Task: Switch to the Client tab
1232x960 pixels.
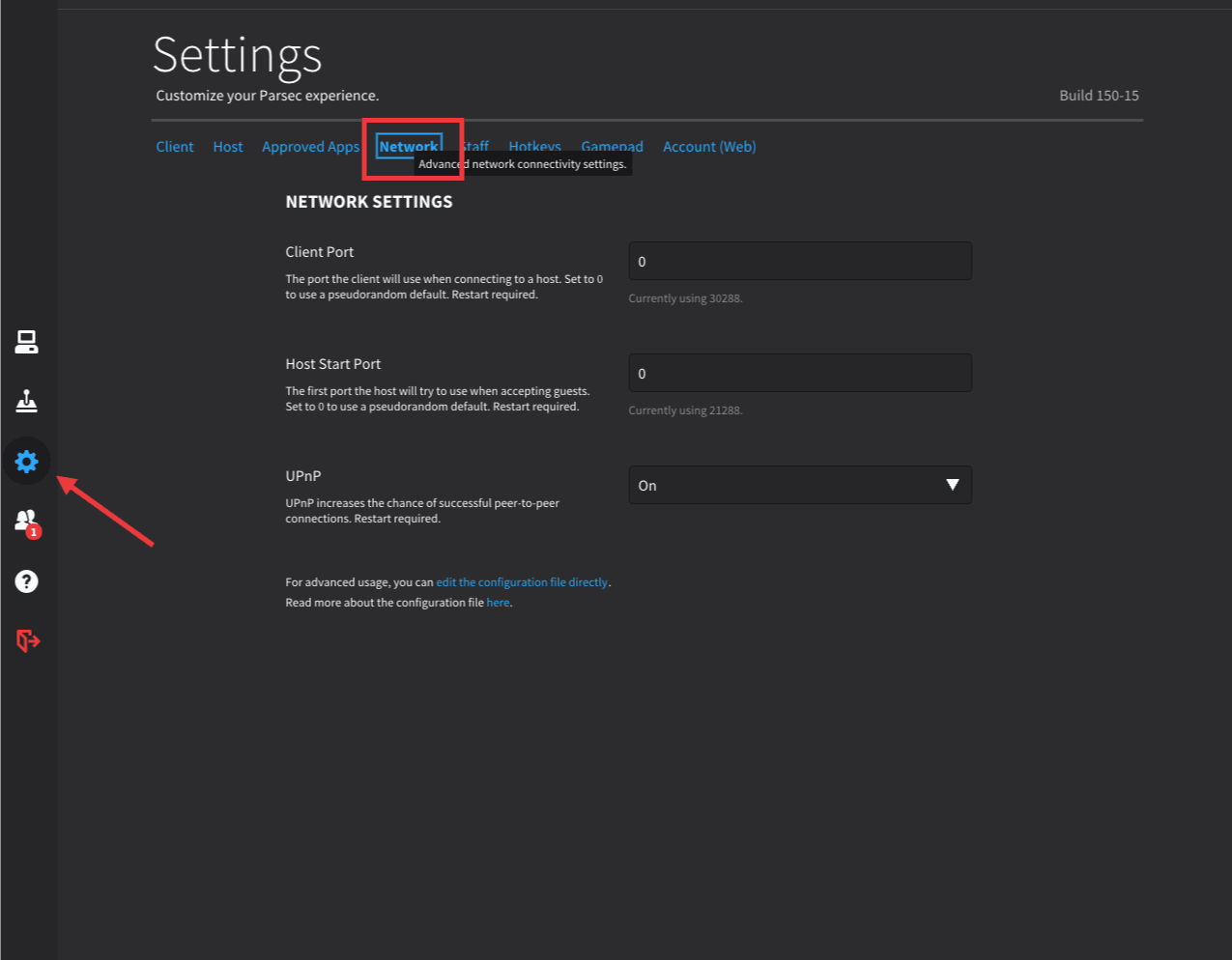Action: pyautogui.click(x=175, y=147)
